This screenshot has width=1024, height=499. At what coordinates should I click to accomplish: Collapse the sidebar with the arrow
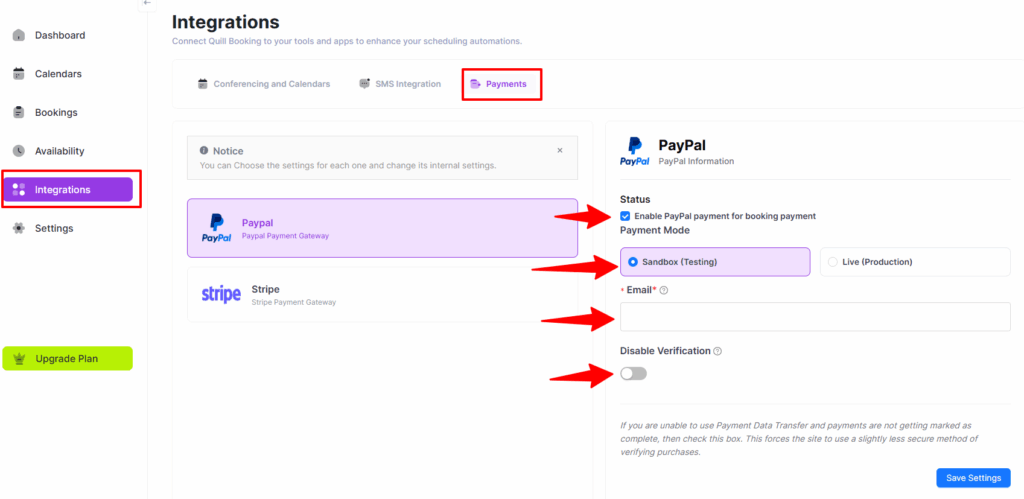147,3
